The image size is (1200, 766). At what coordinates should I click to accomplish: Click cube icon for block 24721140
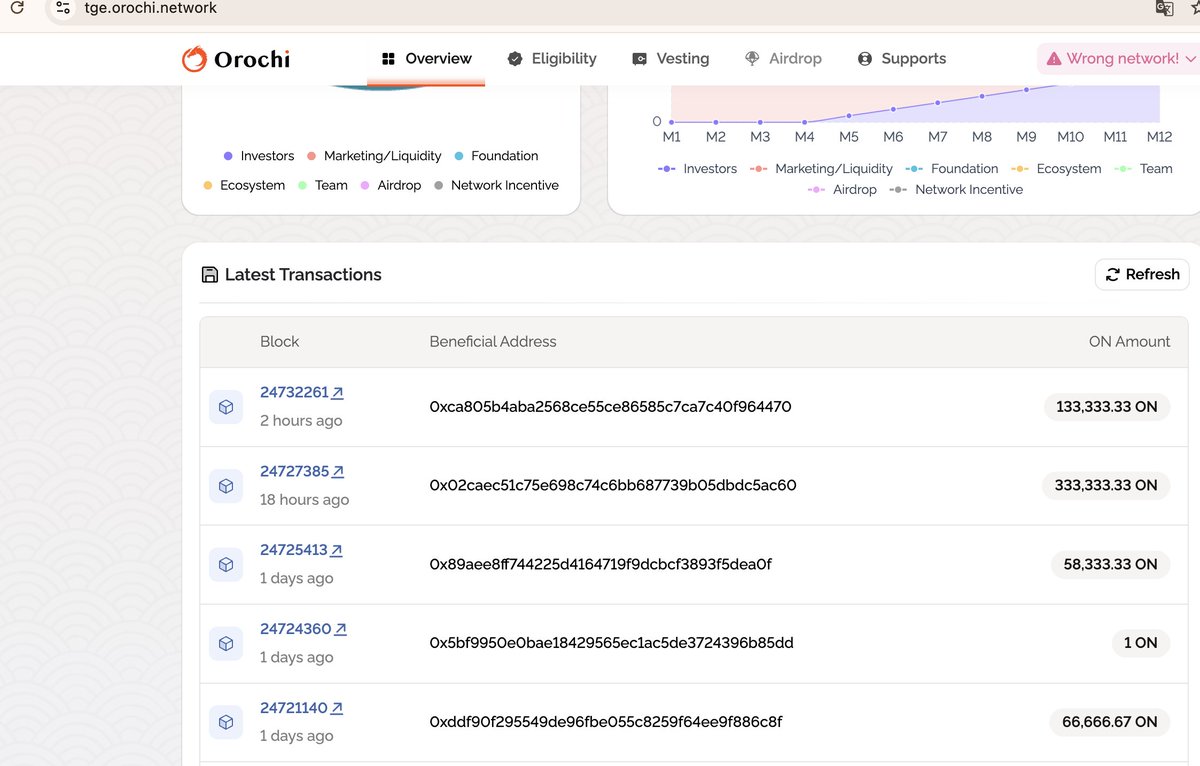pos(226,722)
